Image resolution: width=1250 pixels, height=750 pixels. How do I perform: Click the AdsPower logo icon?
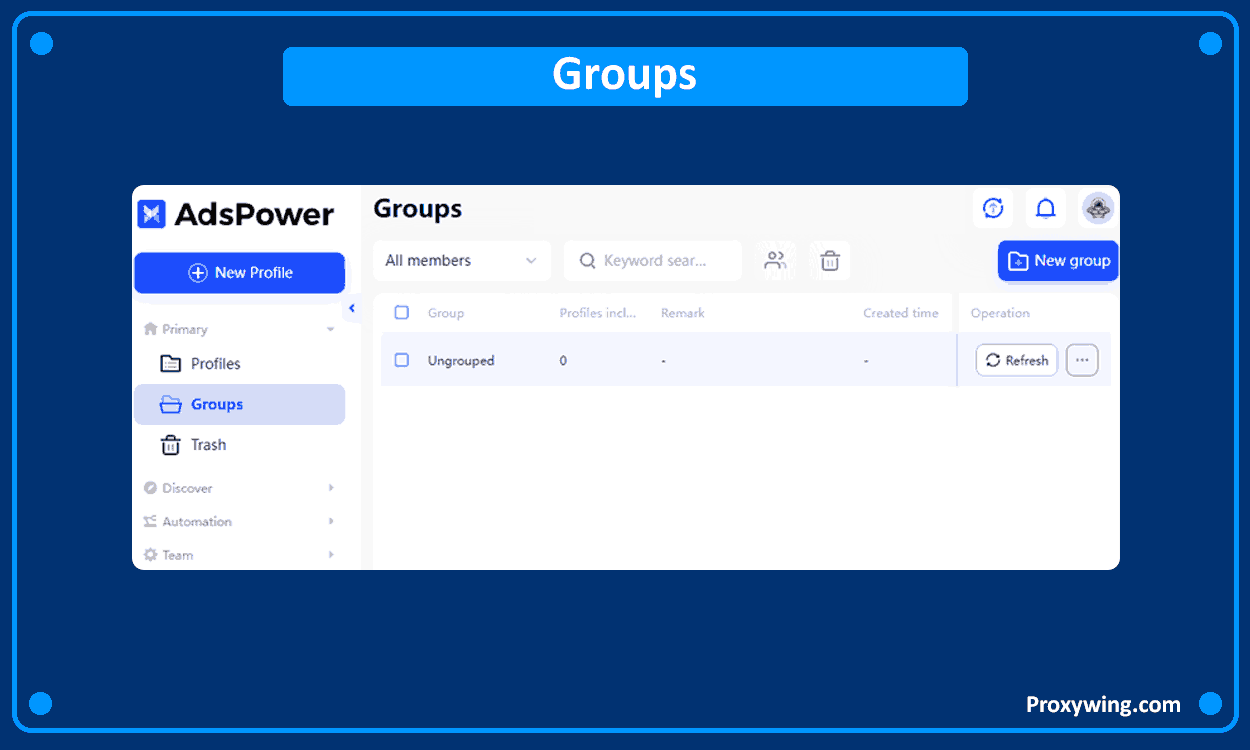[x=152, y=214]
